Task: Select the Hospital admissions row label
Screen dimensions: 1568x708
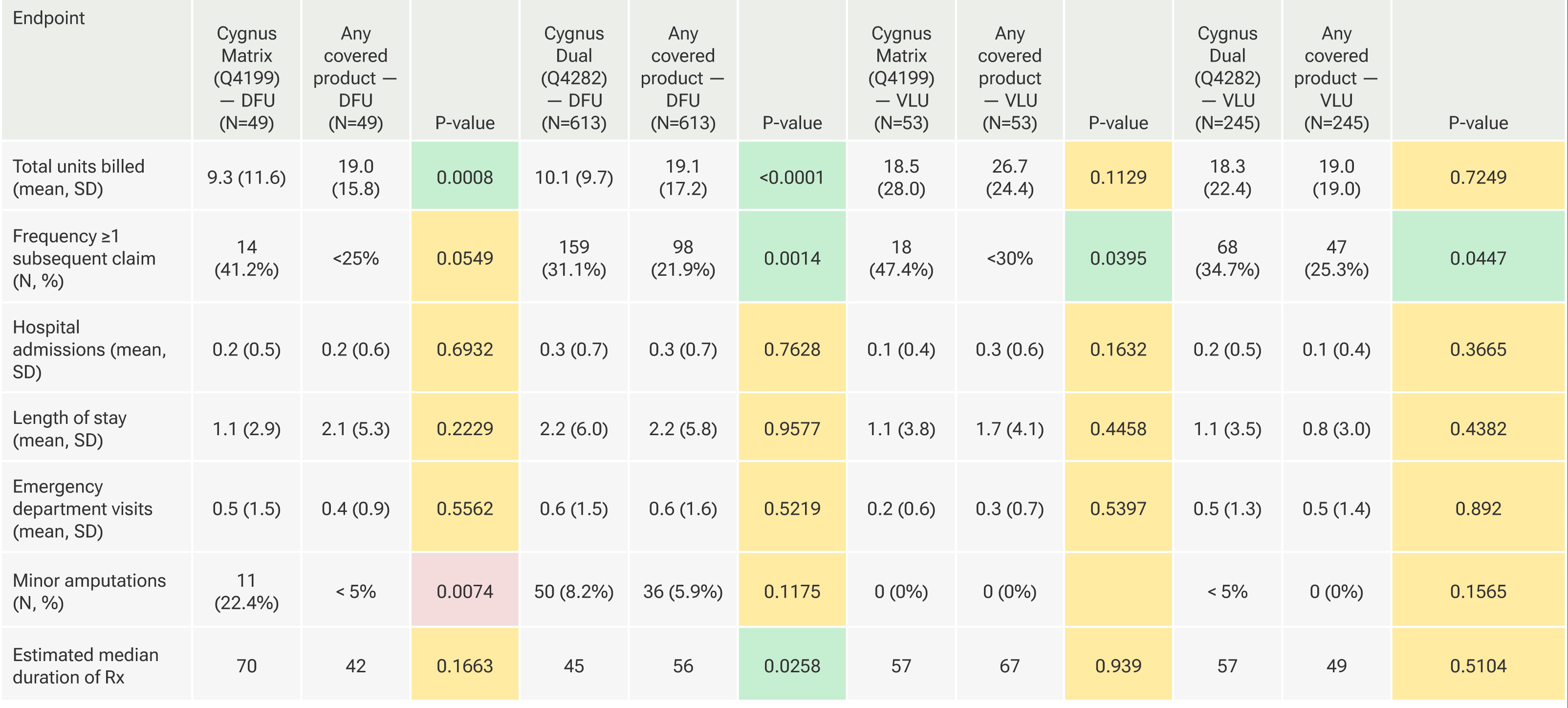Action: [x=89, y=350]
